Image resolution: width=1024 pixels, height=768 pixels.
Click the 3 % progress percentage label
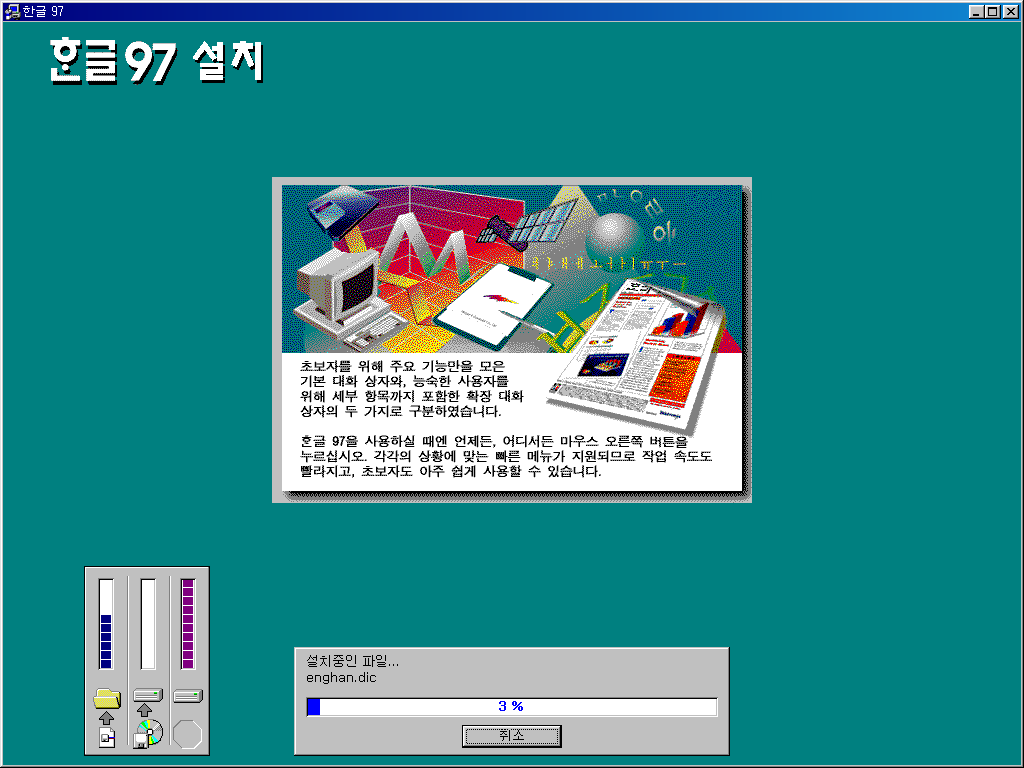click(511, 706)
